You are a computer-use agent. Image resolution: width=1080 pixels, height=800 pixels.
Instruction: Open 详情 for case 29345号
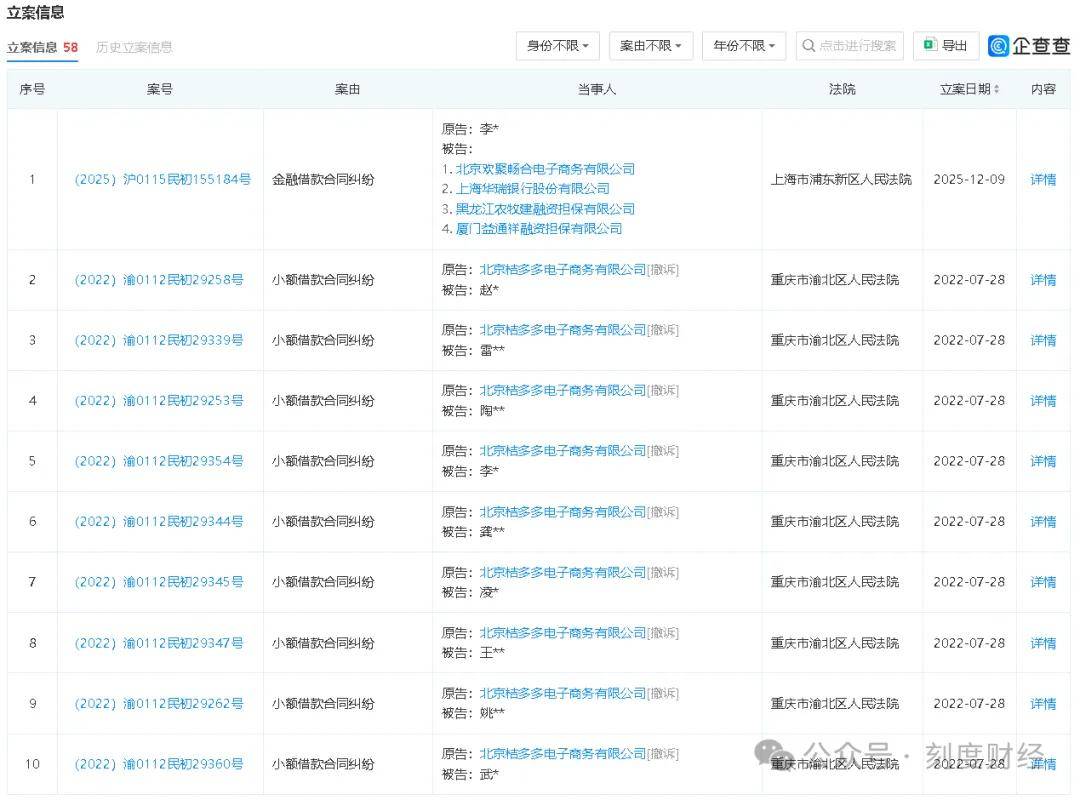(1043, 582)
